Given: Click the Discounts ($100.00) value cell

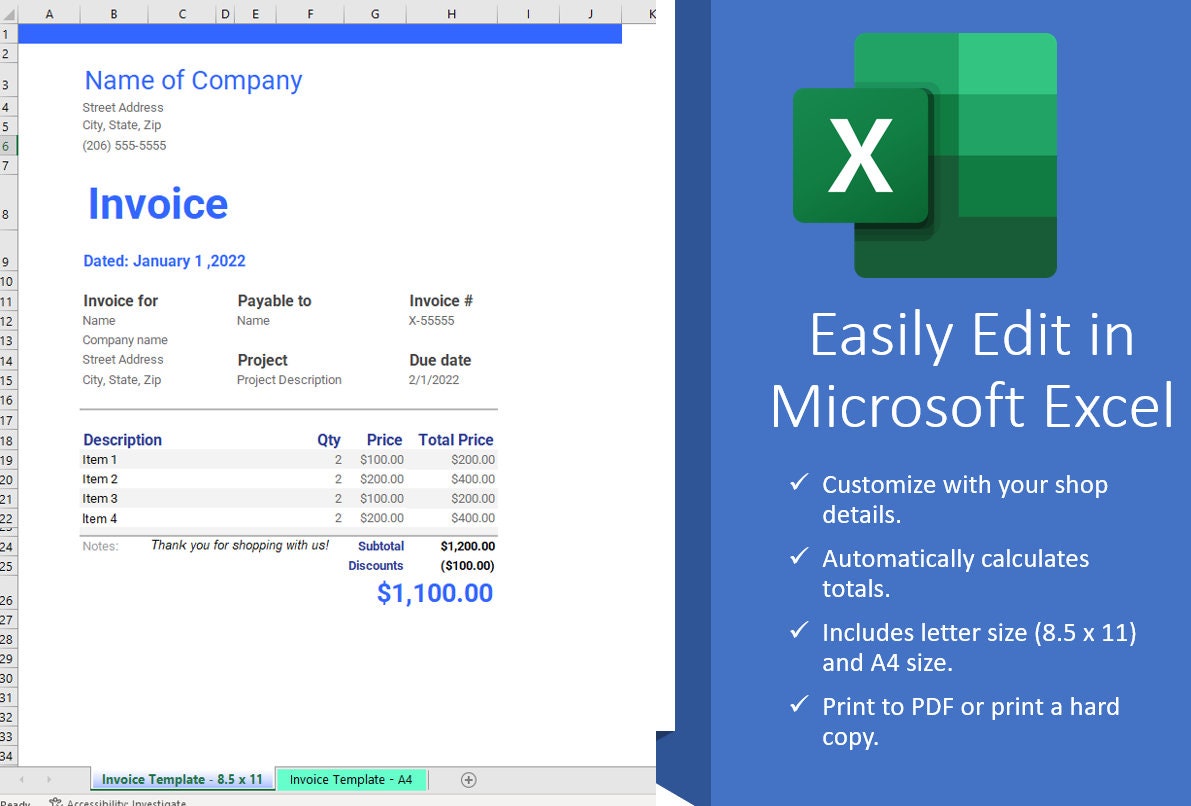Looking at the screenshot, I should pyautogui.click(x=467, y=566).
